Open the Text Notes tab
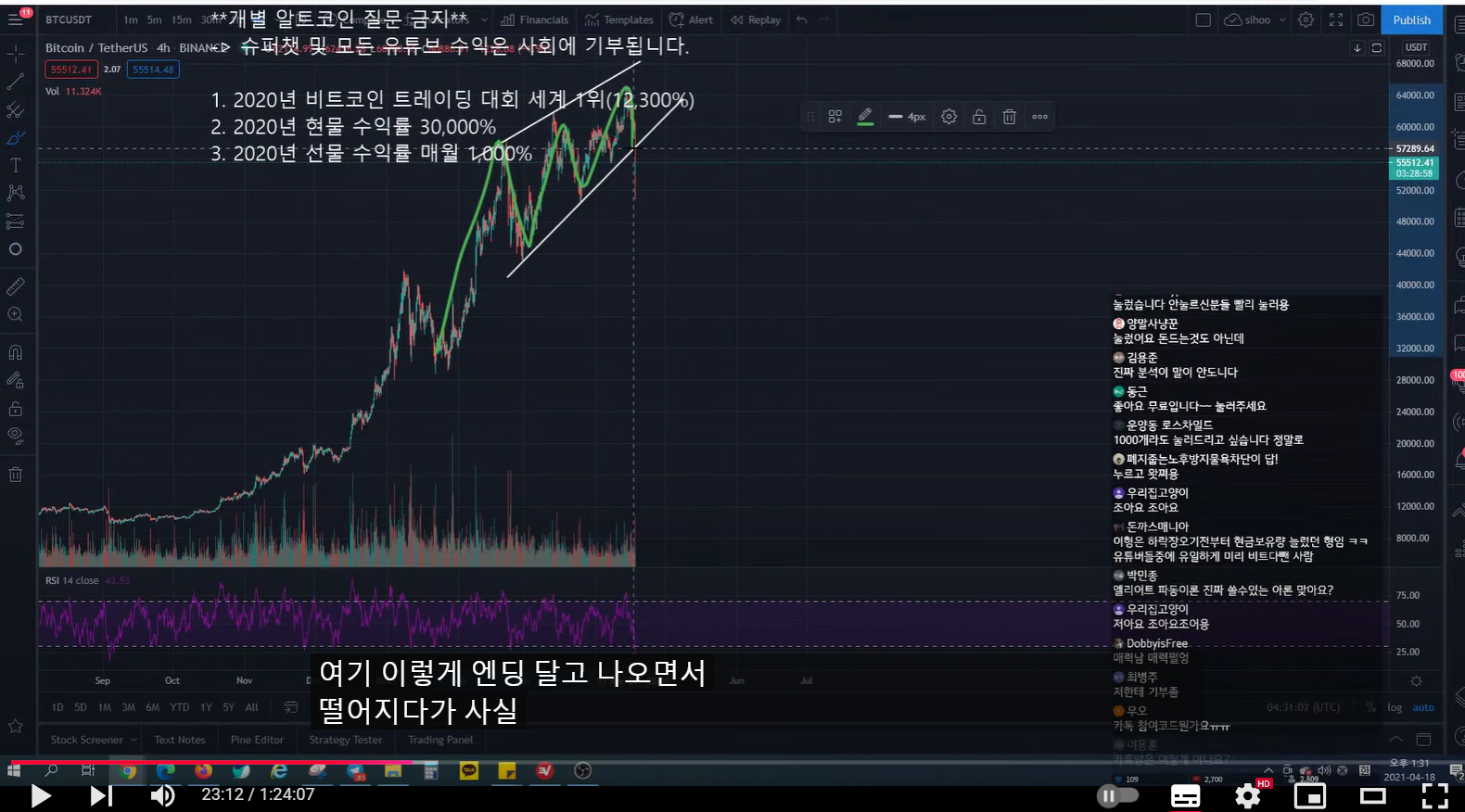1465x812 pixels. [180, 740]
